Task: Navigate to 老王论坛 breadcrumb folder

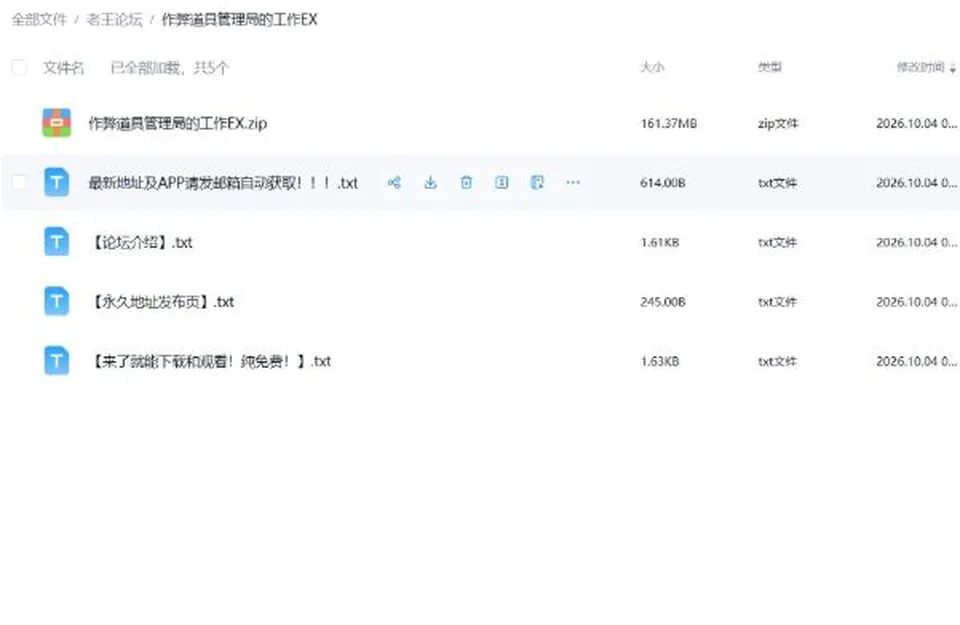Action: [114, 20]
